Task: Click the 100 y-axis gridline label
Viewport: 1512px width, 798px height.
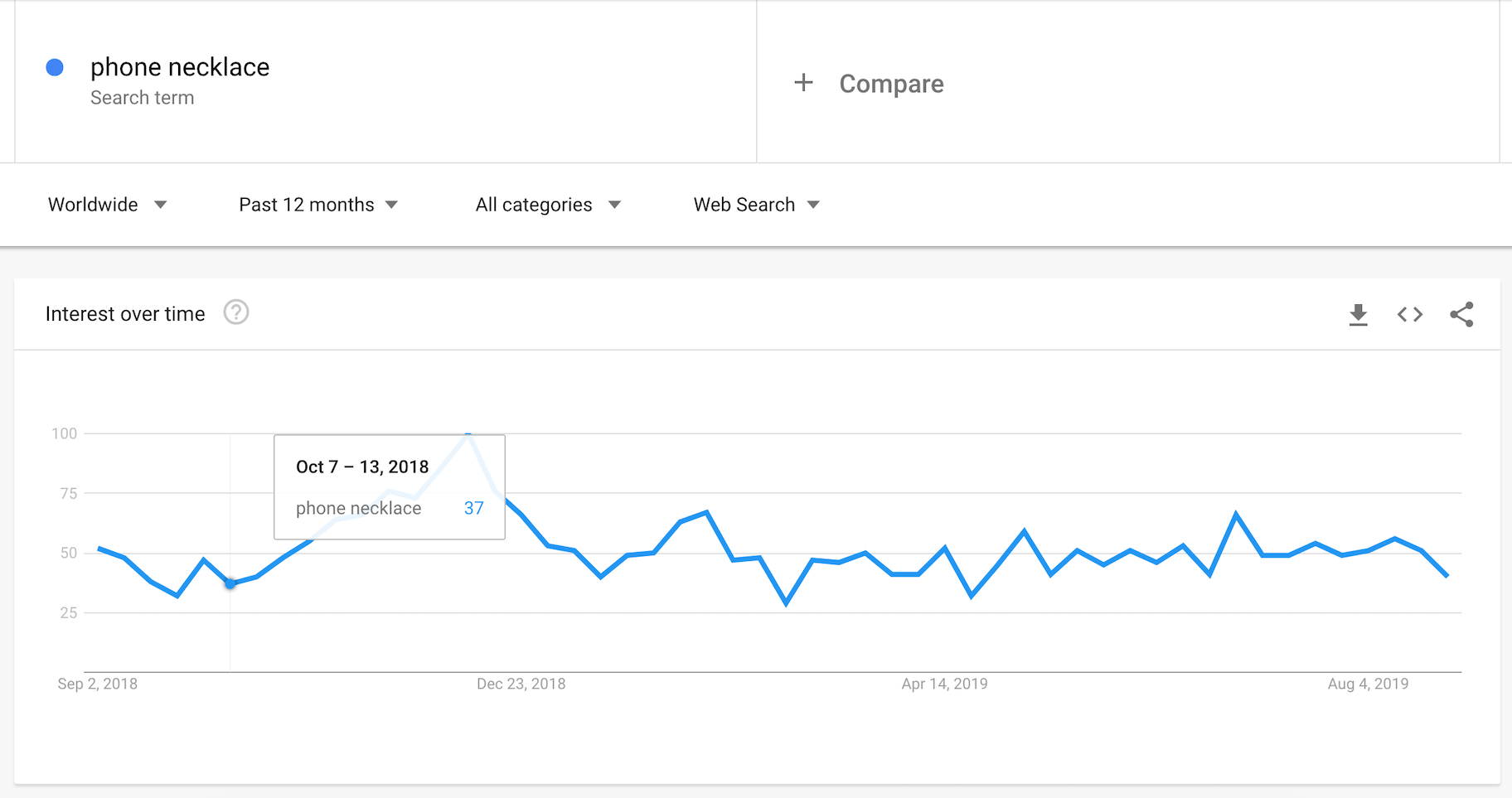Action: click(64, 433)
